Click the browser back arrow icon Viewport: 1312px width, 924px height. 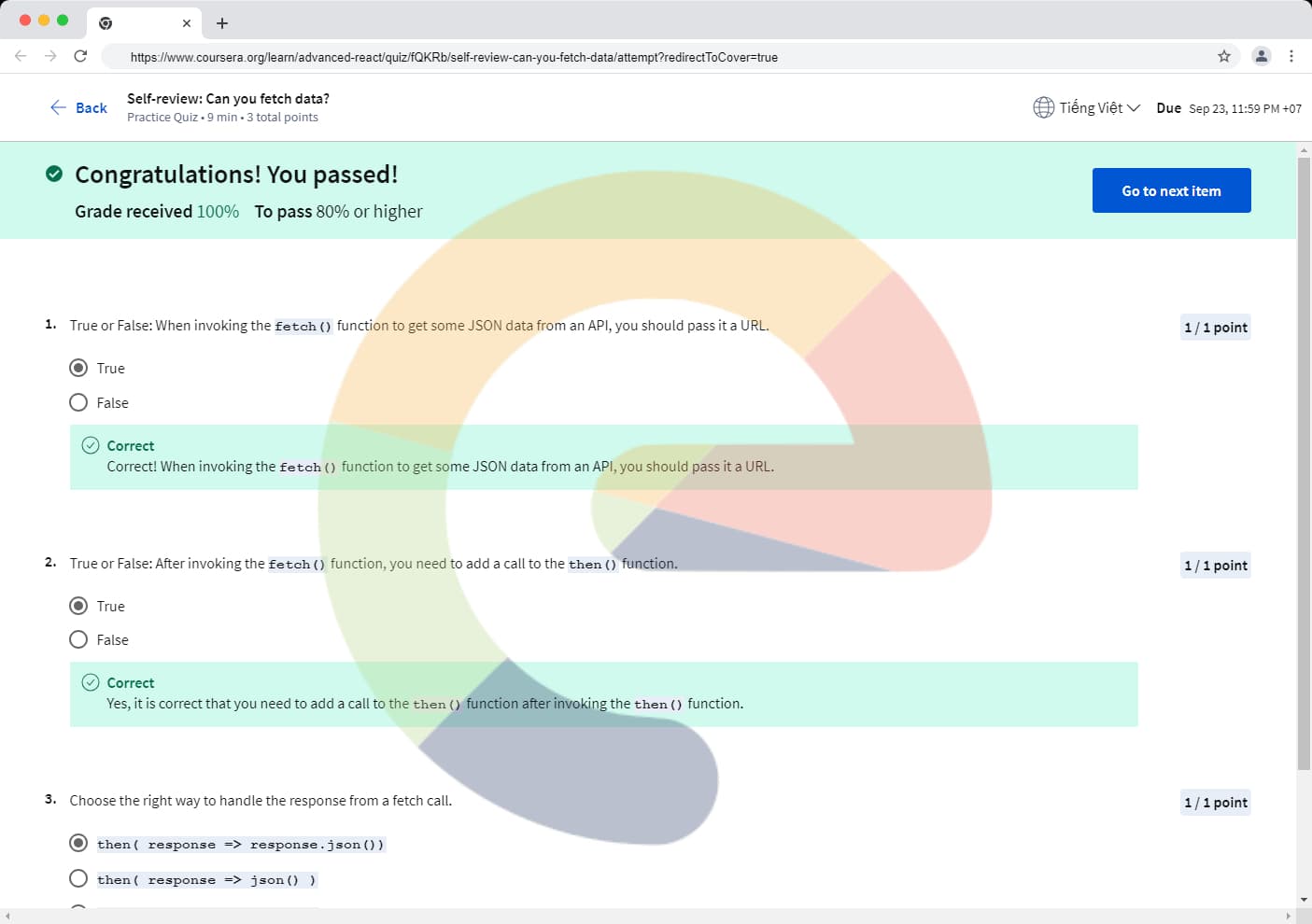pyautogui.click(x=21, y=56)
